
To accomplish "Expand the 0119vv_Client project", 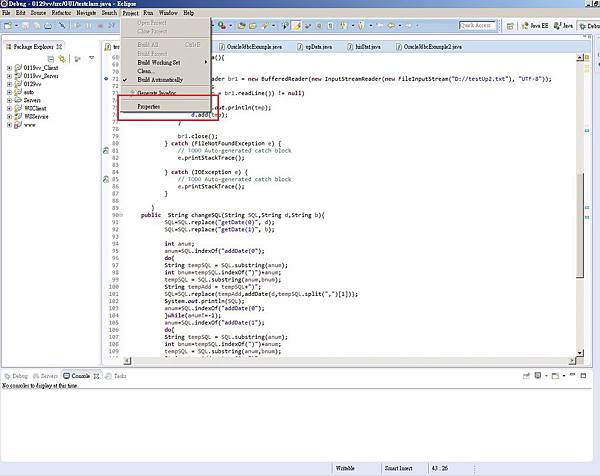I will [9, 68].
